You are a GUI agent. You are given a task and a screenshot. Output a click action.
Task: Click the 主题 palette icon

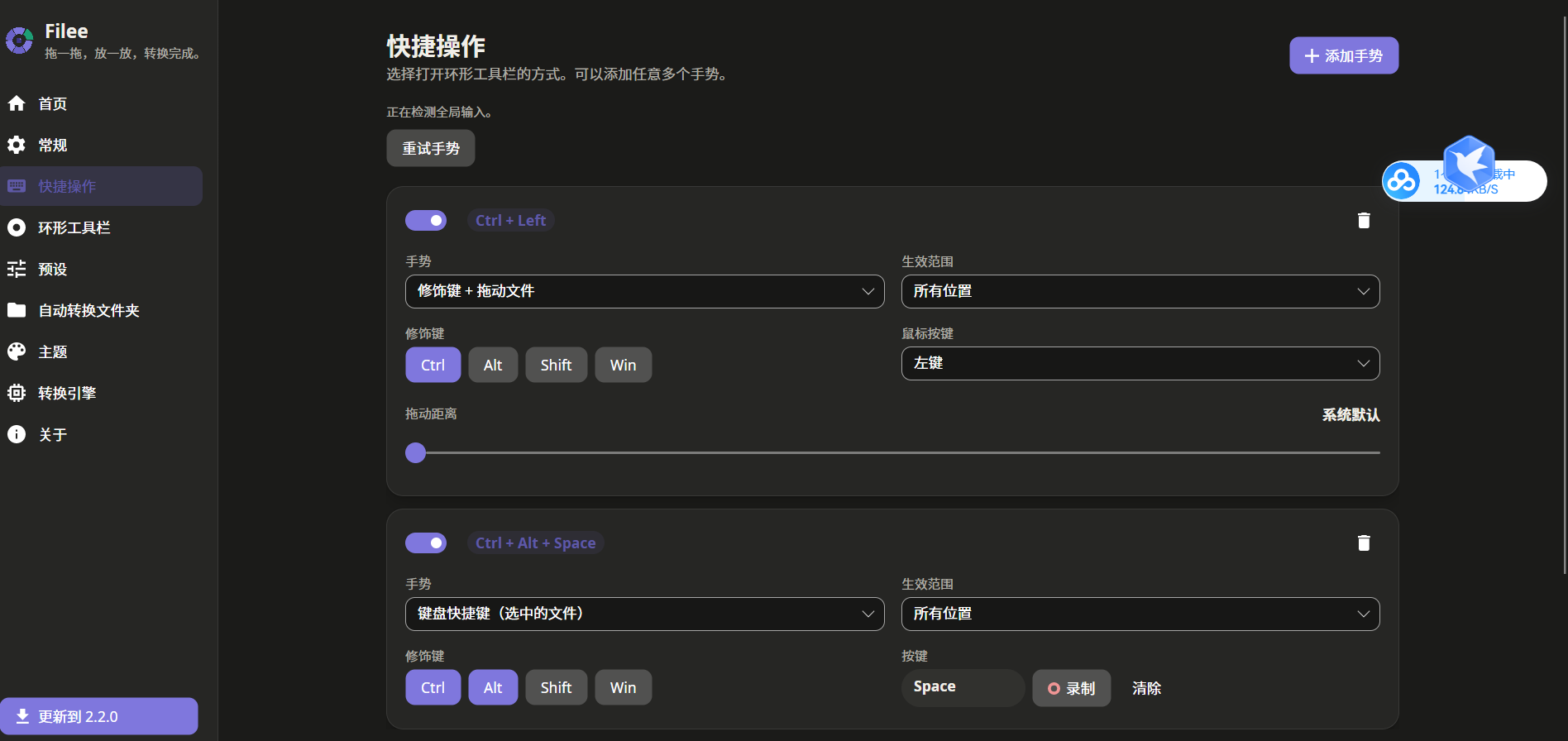click(x=17, y=351)
